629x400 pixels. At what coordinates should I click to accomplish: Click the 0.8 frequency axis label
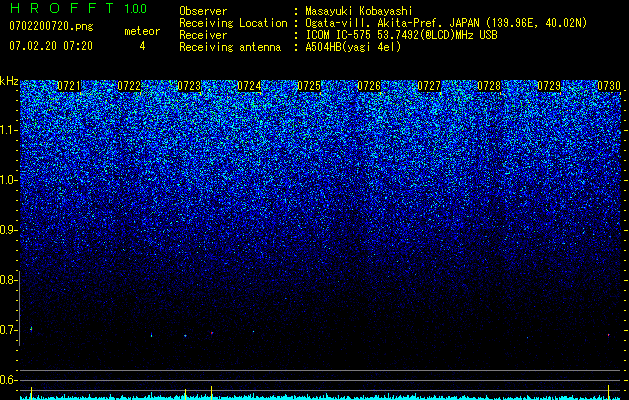8,280
